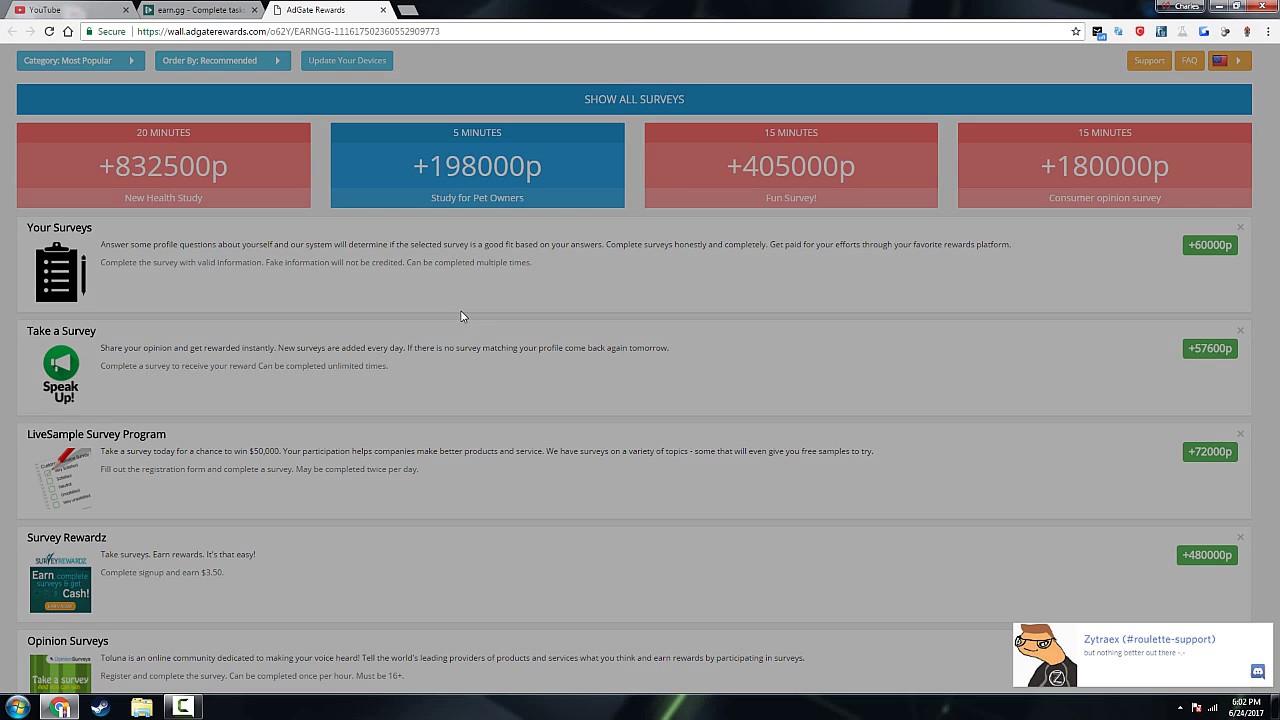The width and height of the screenshot is (1280, 720).
Task: Open the New Health Study +832500p card
Action: (163, 165)
